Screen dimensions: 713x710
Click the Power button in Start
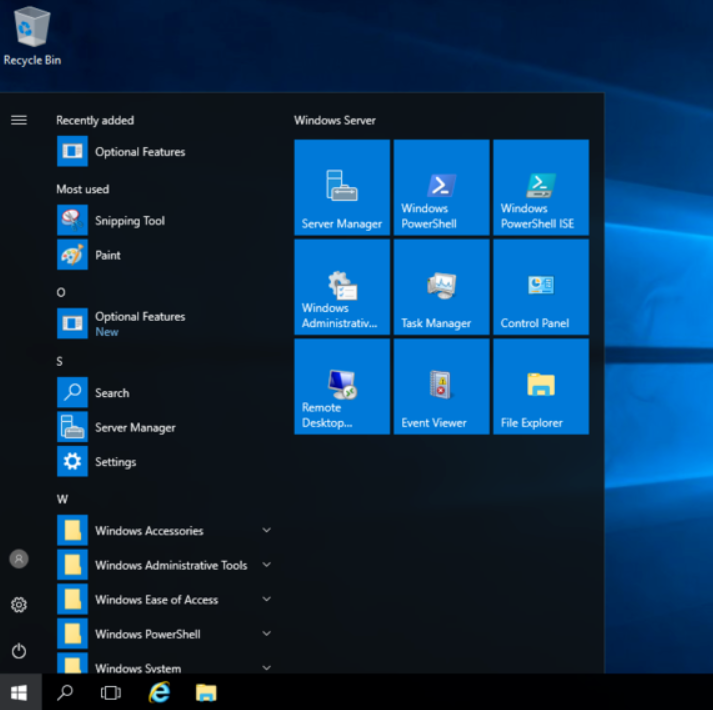pyautogui.click(x=19, y=651)
